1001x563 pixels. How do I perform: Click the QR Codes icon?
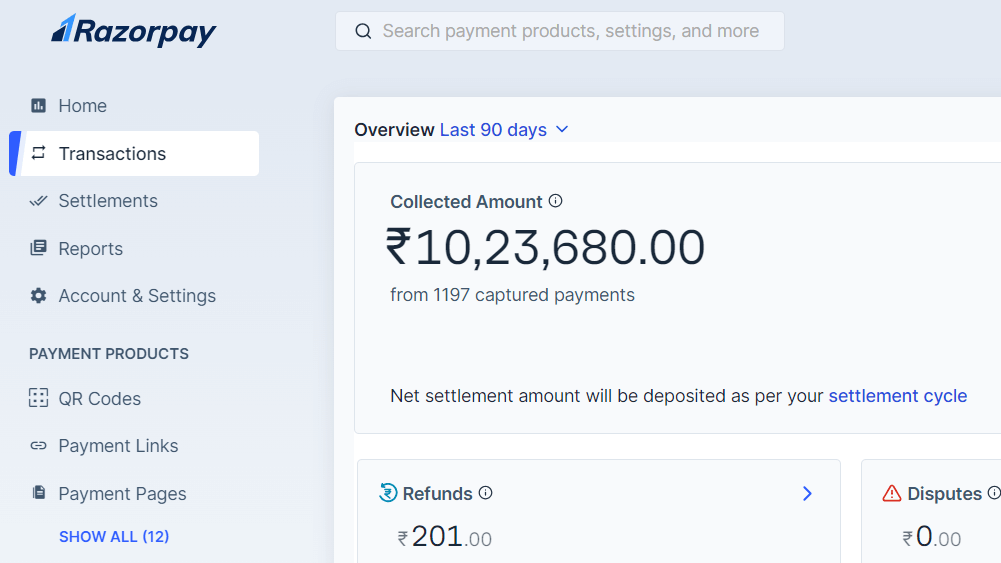tap(38, 398)
